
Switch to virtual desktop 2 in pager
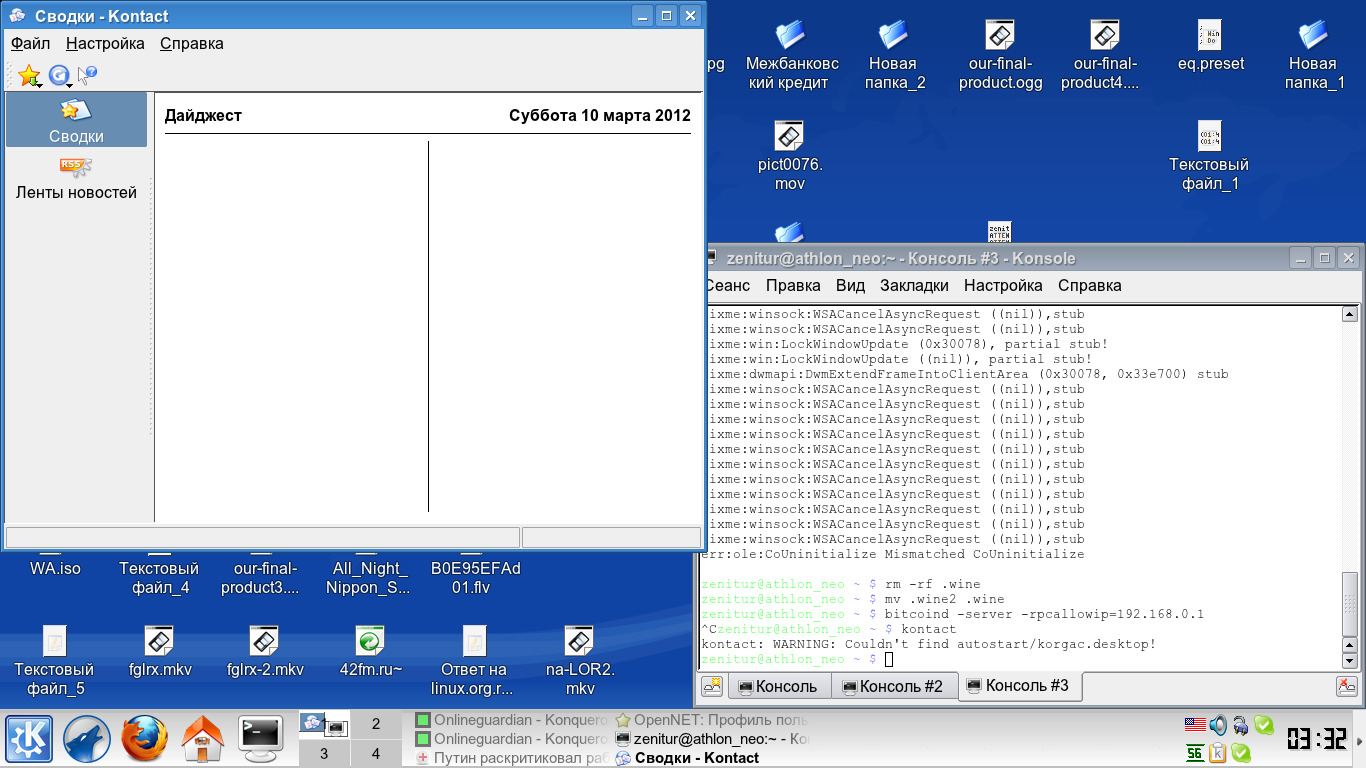coord(376,724)
